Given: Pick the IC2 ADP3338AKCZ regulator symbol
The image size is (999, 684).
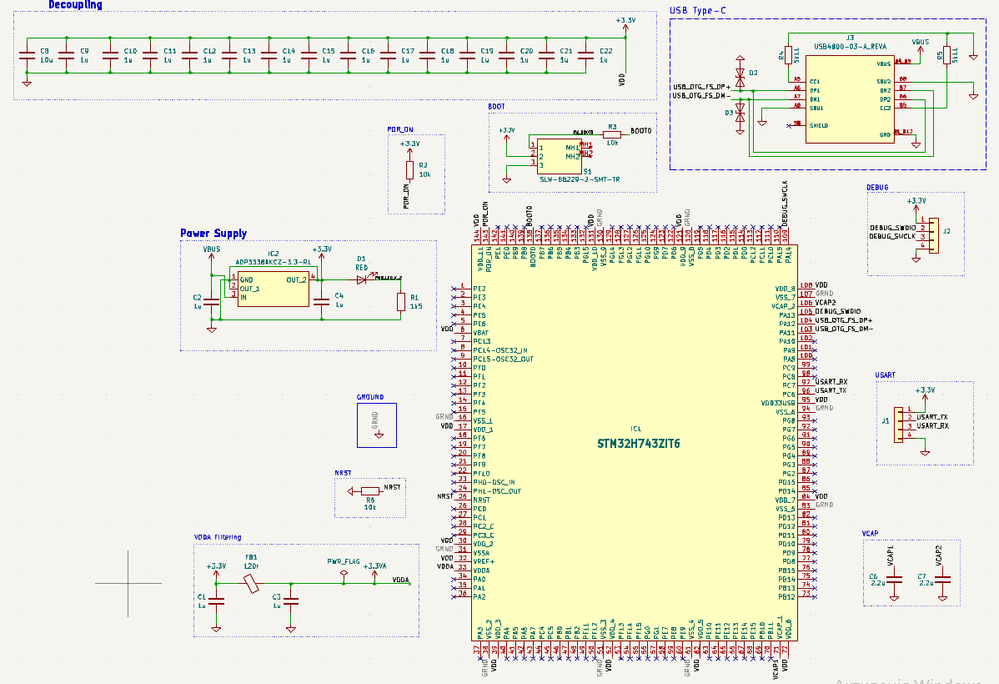Looking at the screenshot, I should click(273, 290).
